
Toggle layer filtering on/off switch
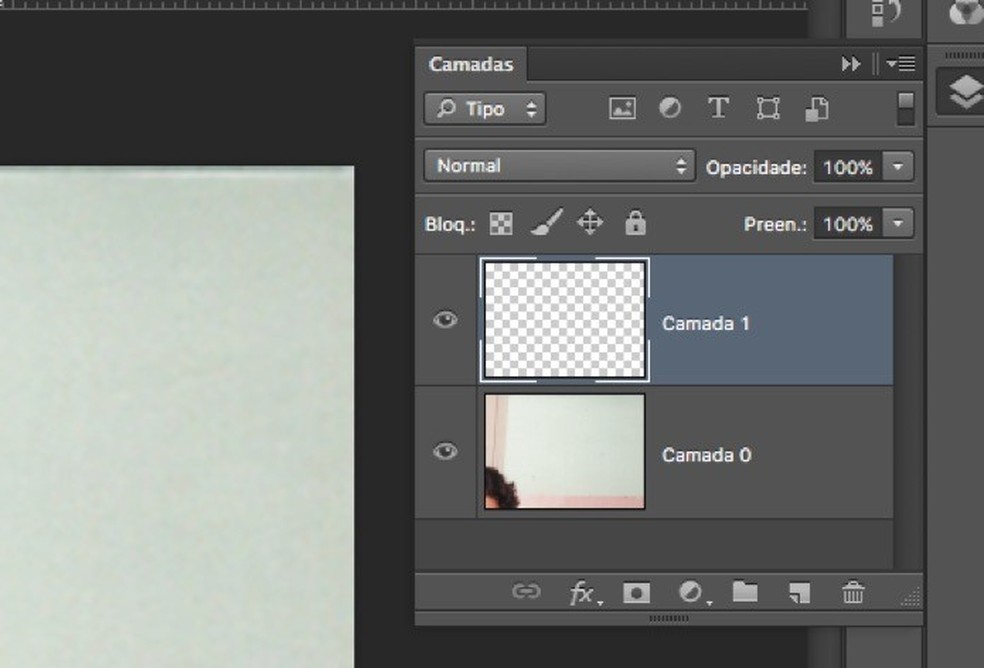click(906, 109)
